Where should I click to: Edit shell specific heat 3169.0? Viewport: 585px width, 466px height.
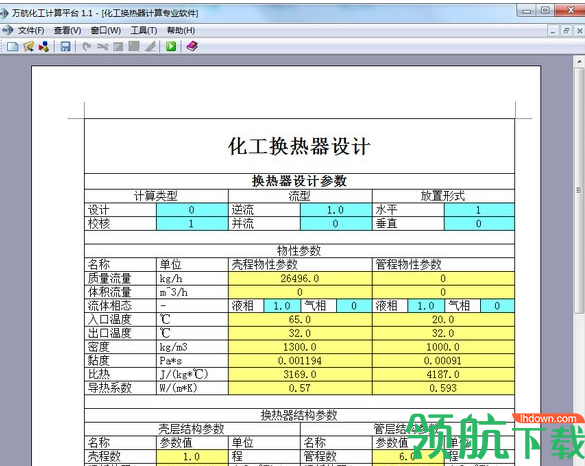pyautogui.click(x=300, y=374)
